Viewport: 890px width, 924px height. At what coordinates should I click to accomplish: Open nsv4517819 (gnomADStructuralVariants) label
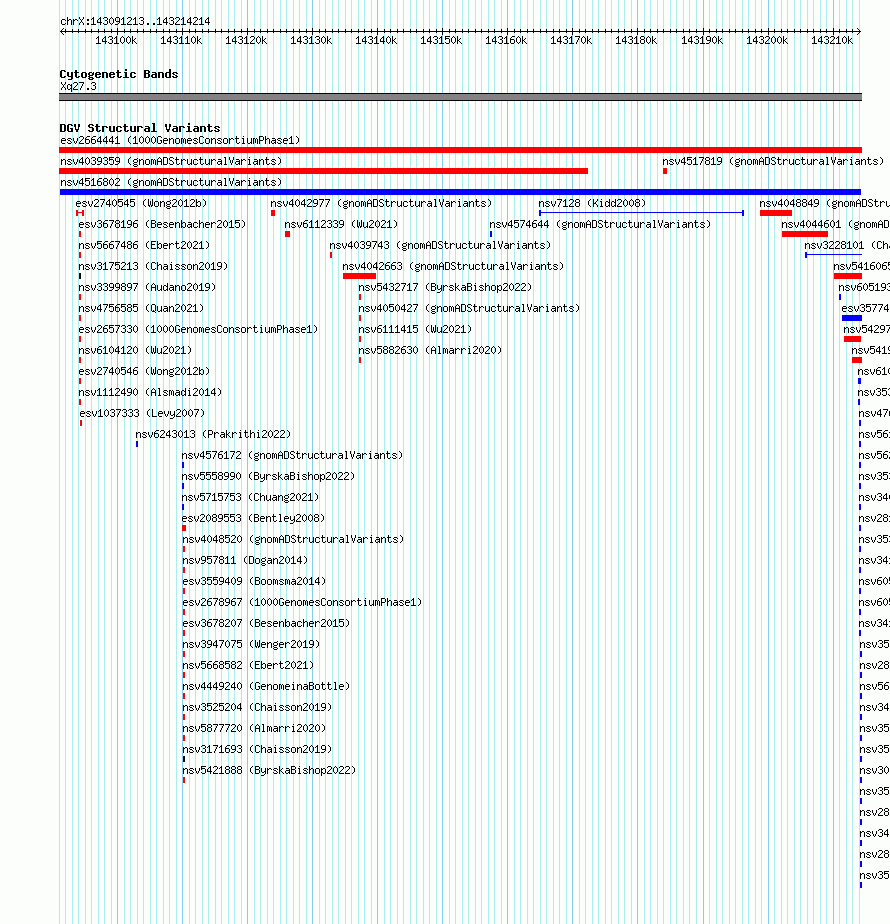[x=773, y=161]
